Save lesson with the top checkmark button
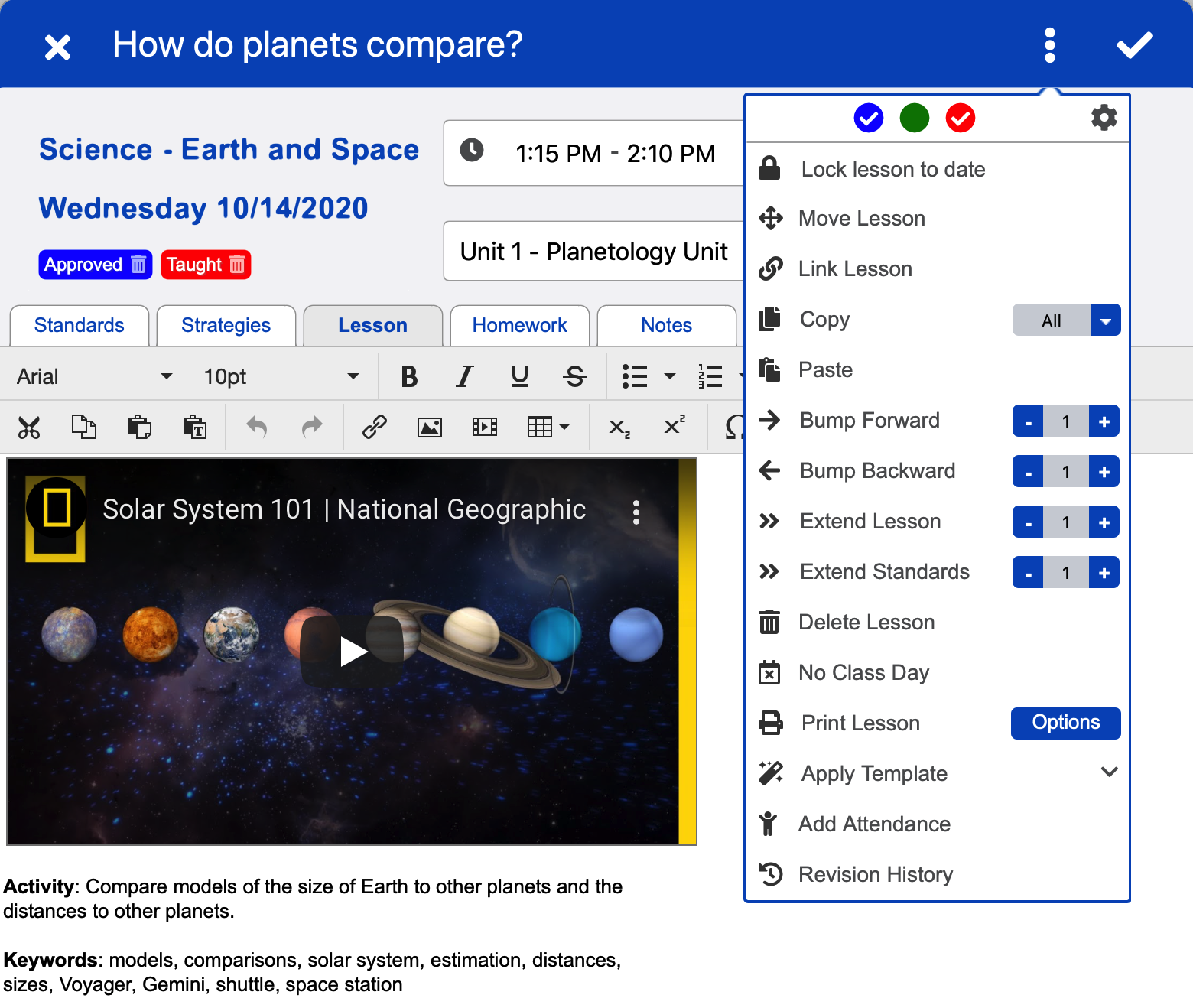1193x1008 pixels. click(x=1134, y=45)
